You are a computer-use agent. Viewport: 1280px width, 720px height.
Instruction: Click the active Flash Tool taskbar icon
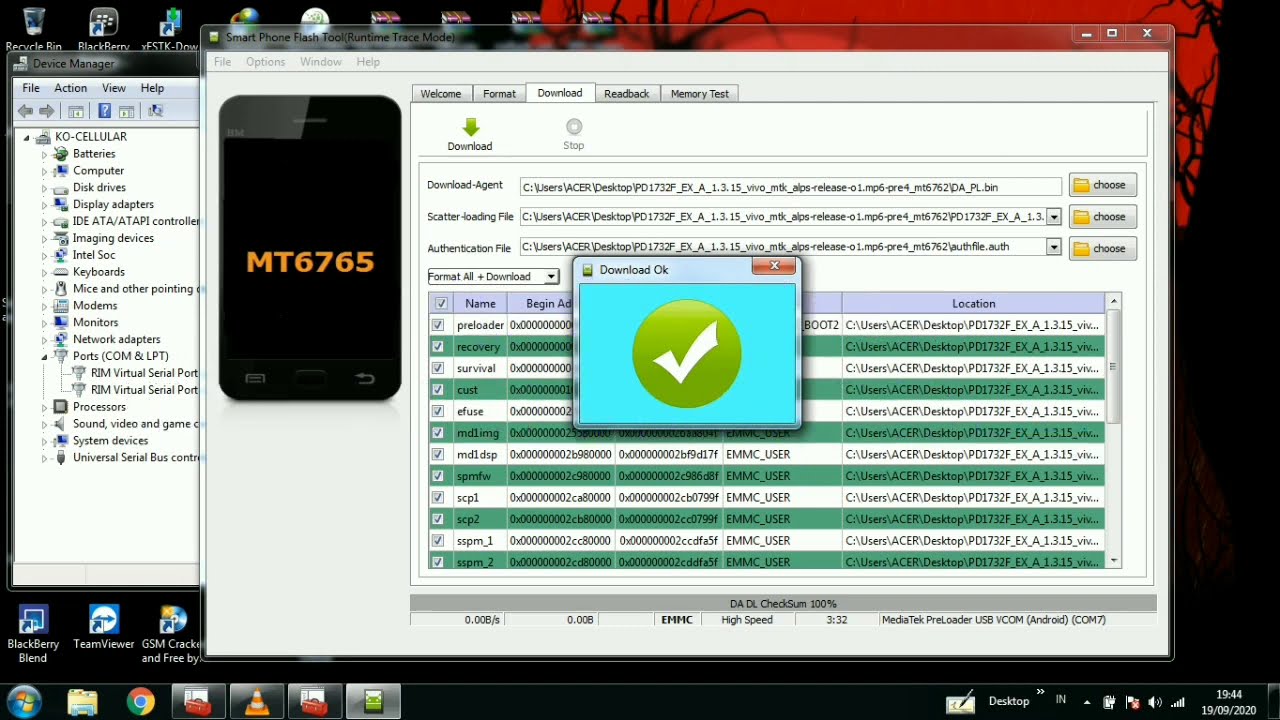(373, 702)
